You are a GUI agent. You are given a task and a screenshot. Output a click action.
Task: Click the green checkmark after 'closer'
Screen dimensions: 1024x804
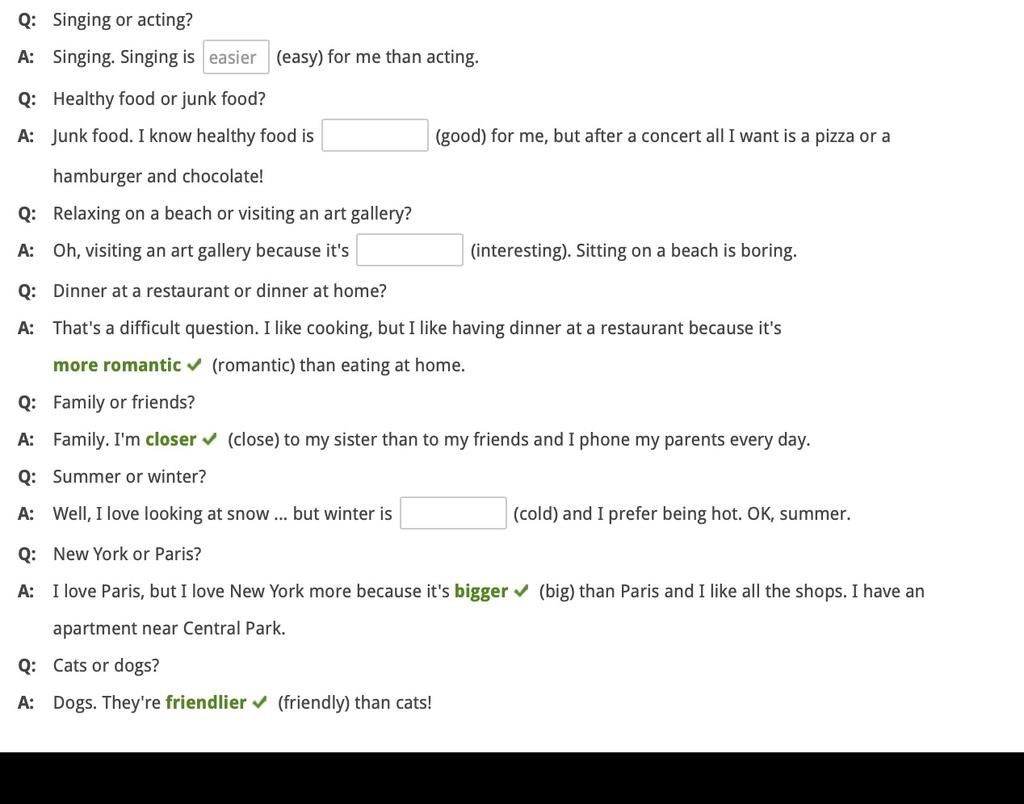(x=210, y=440)
